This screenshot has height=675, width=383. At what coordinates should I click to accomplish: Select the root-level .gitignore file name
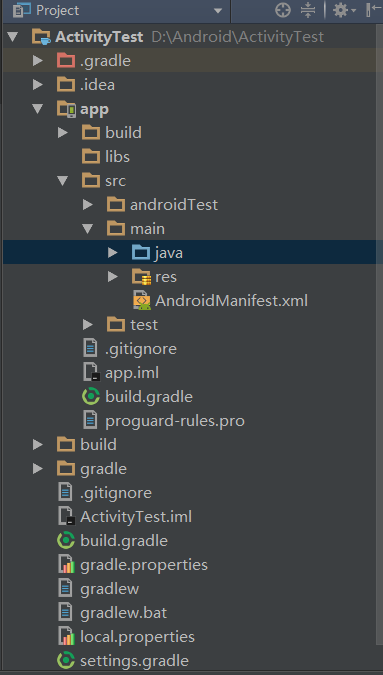[116, 493]
